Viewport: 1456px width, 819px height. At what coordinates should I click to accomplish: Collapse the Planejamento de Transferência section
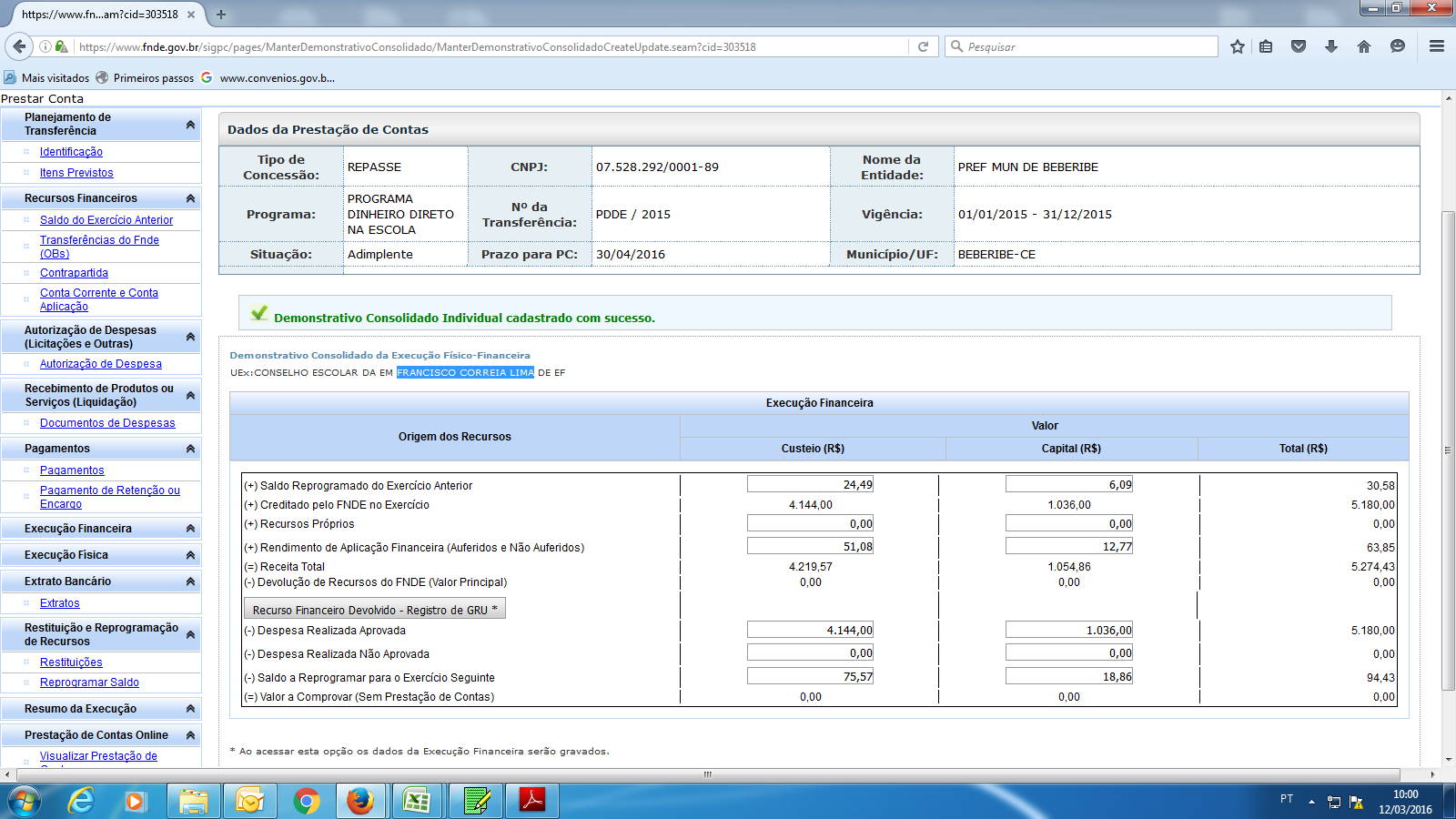pos(190,125)
